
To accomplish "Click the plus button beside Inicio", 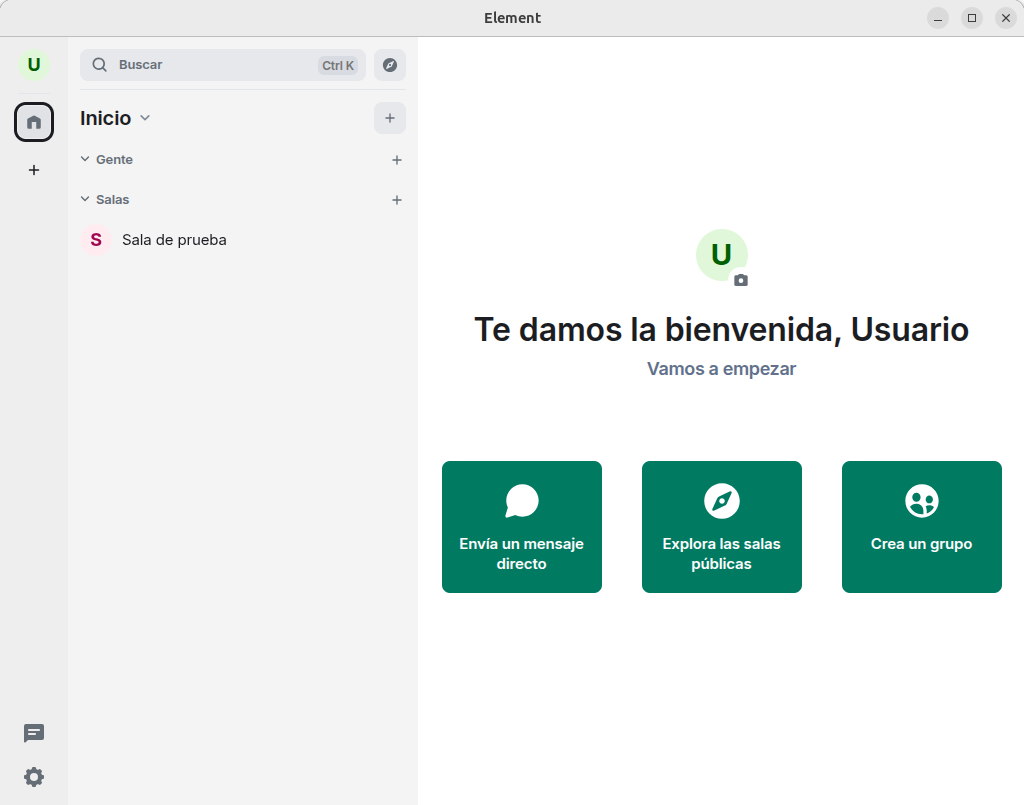I will 390,118.
